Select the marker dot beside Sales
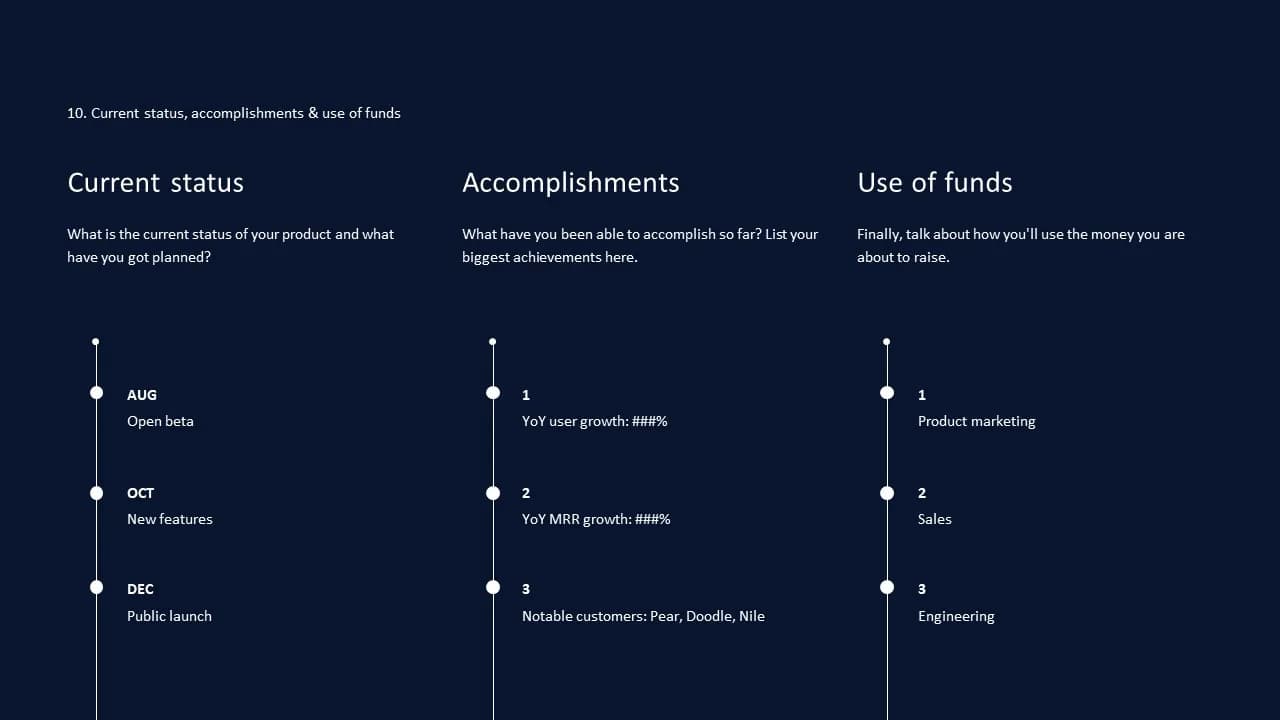1280x720 pixels. [887, 493]
